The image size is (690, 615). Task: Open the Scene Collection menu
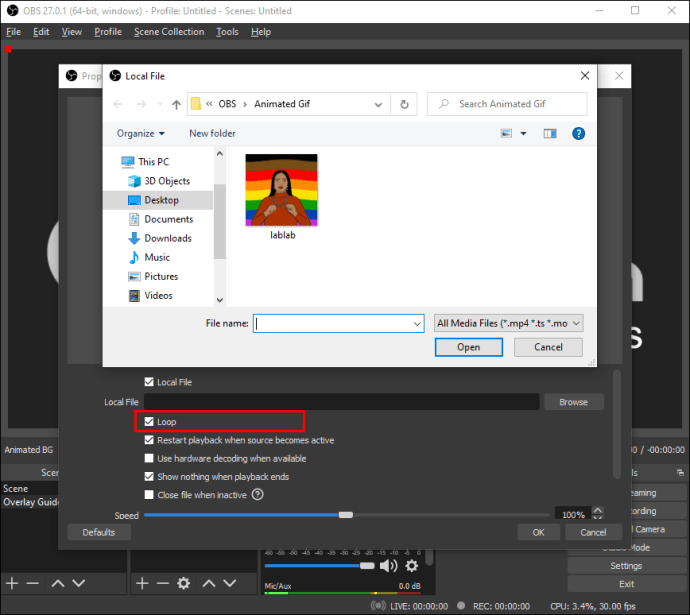(168, 32)
